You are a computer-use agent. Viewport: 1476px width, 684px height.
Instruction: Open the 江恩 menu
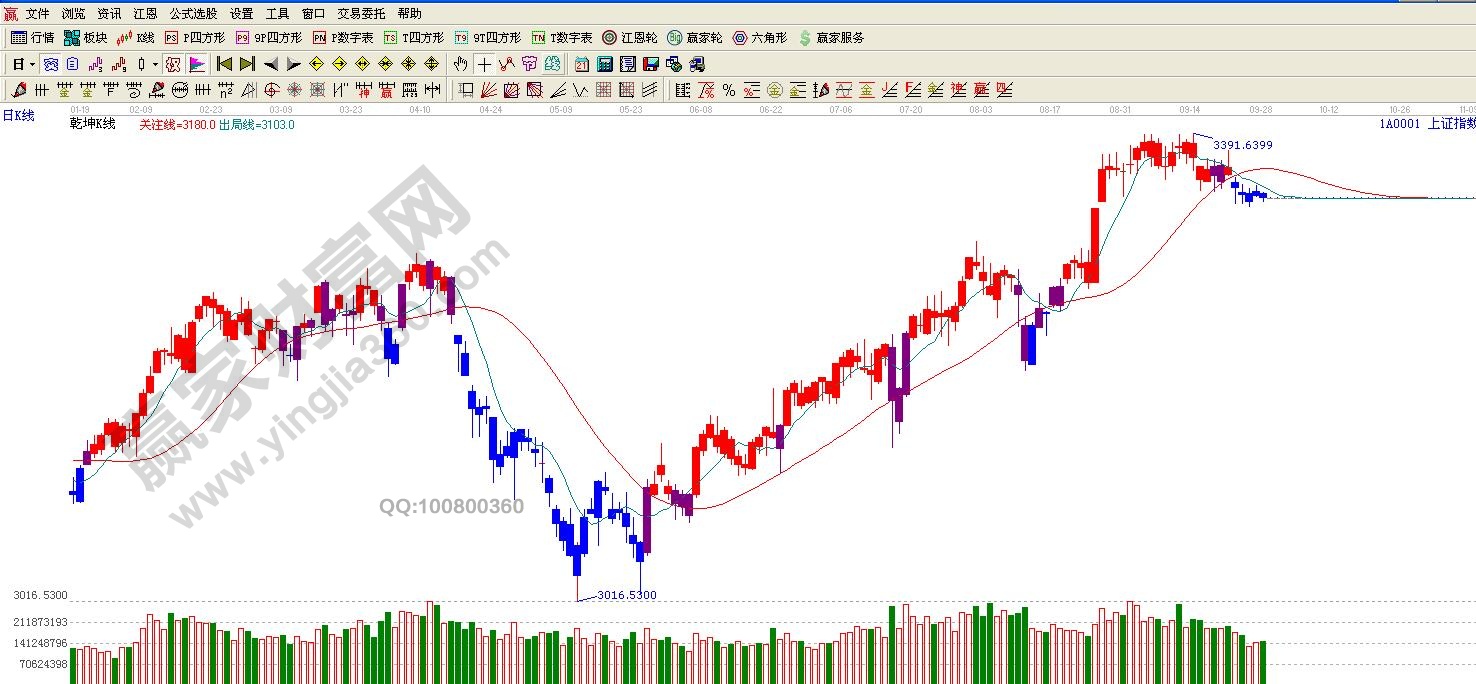(145, 14)
